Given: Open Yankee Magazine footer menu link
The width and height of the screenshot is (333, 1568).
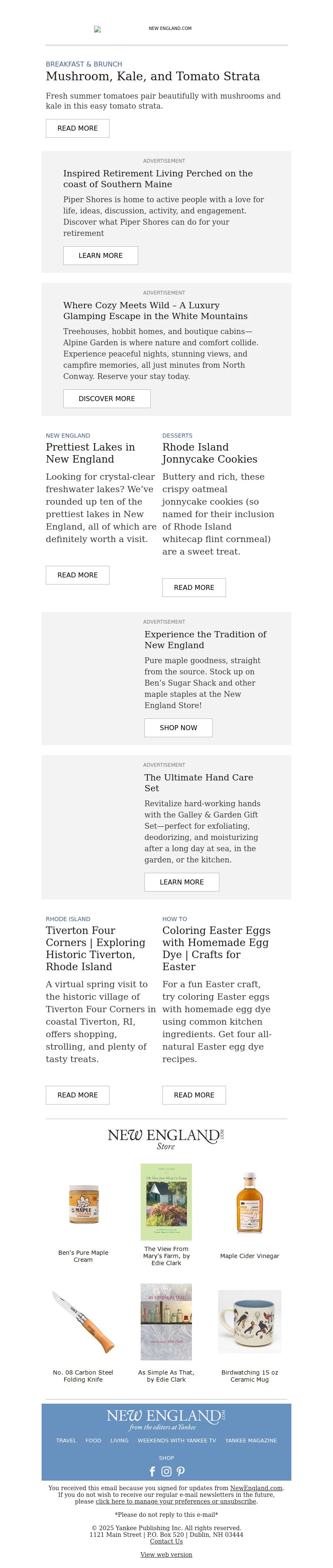Looking at the screenshot, I should pyautogui.click(x=251, y=1441).
